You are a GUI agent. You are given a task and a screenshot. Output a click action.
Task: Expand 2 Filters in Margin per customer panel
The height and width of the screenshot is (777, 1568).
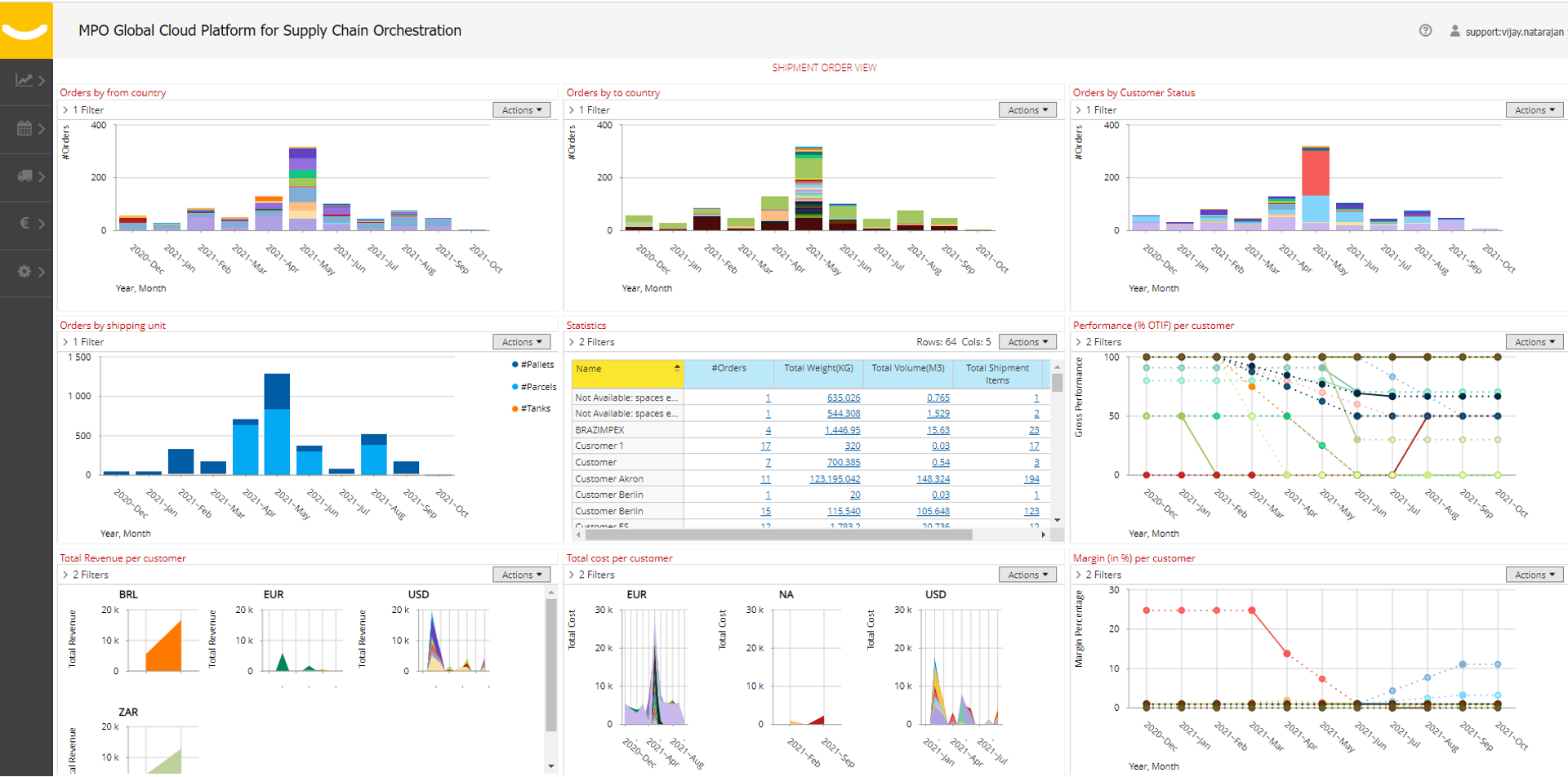click(x=1098, y=575)
